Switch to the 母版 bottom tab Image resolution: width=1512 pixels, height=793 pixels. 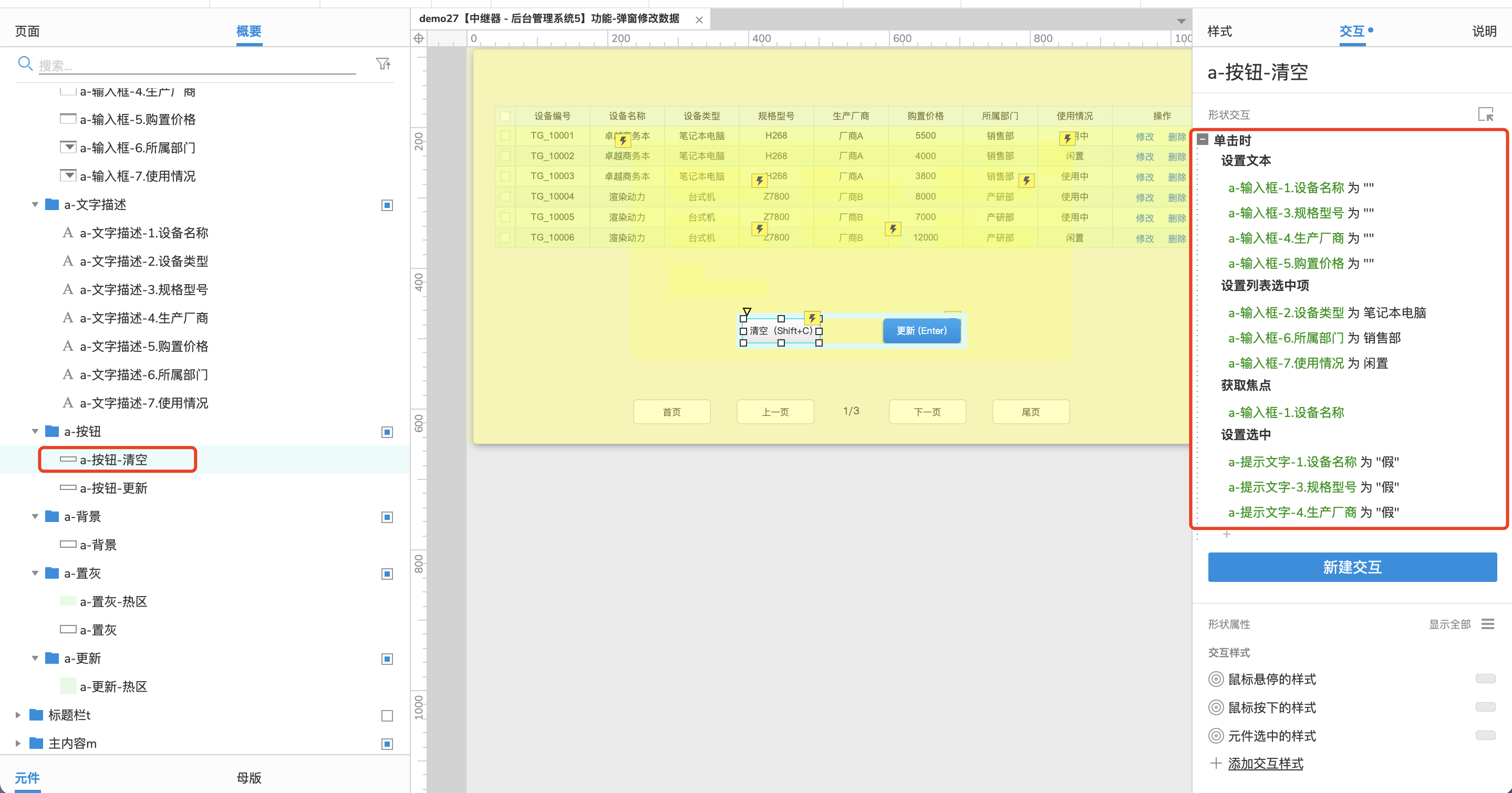tap(249, 778)
